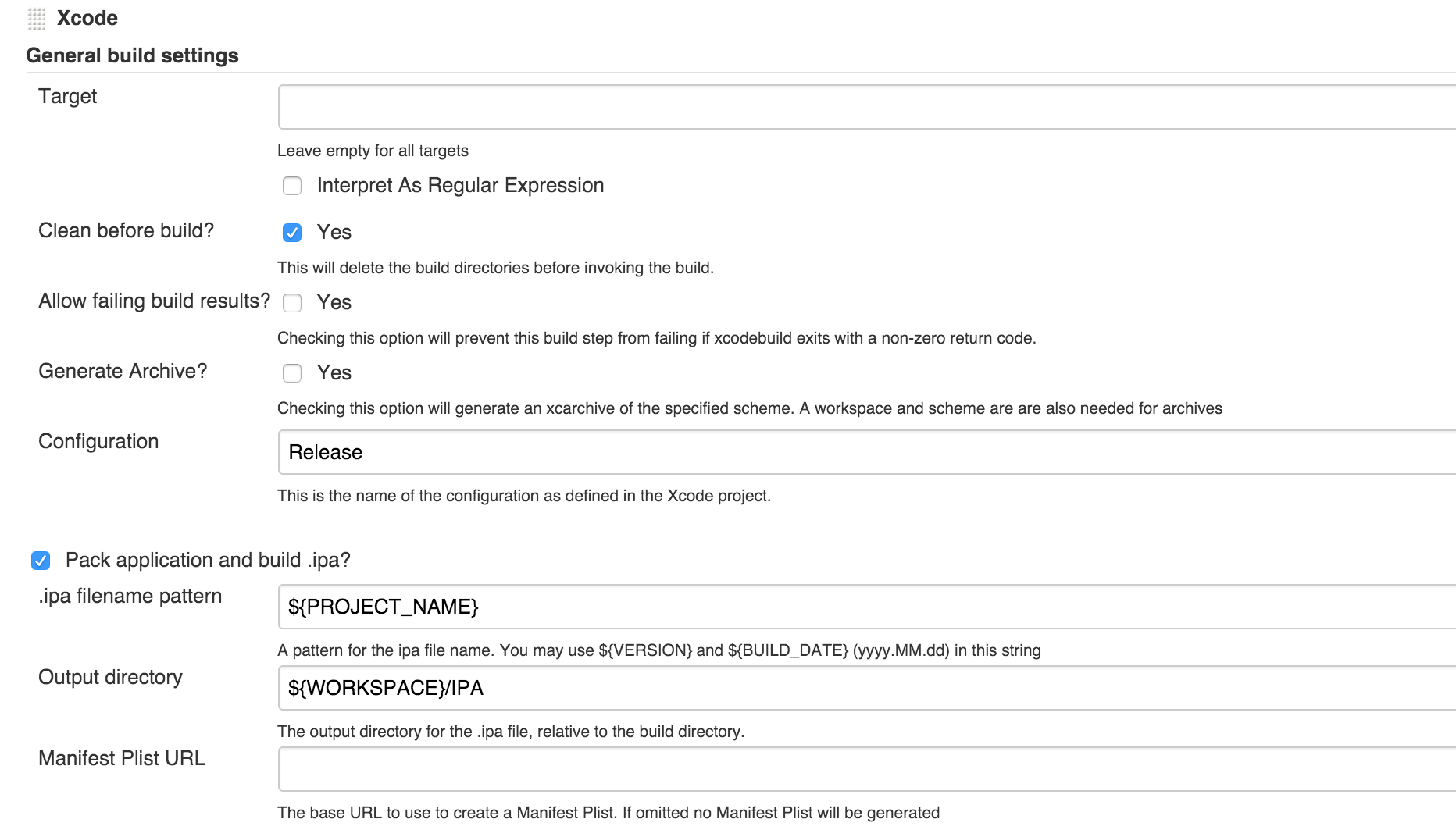The width and height of the screenshot is (1456, 837).
Task: Check the Generate Archive checkbox
Action: 292,373
